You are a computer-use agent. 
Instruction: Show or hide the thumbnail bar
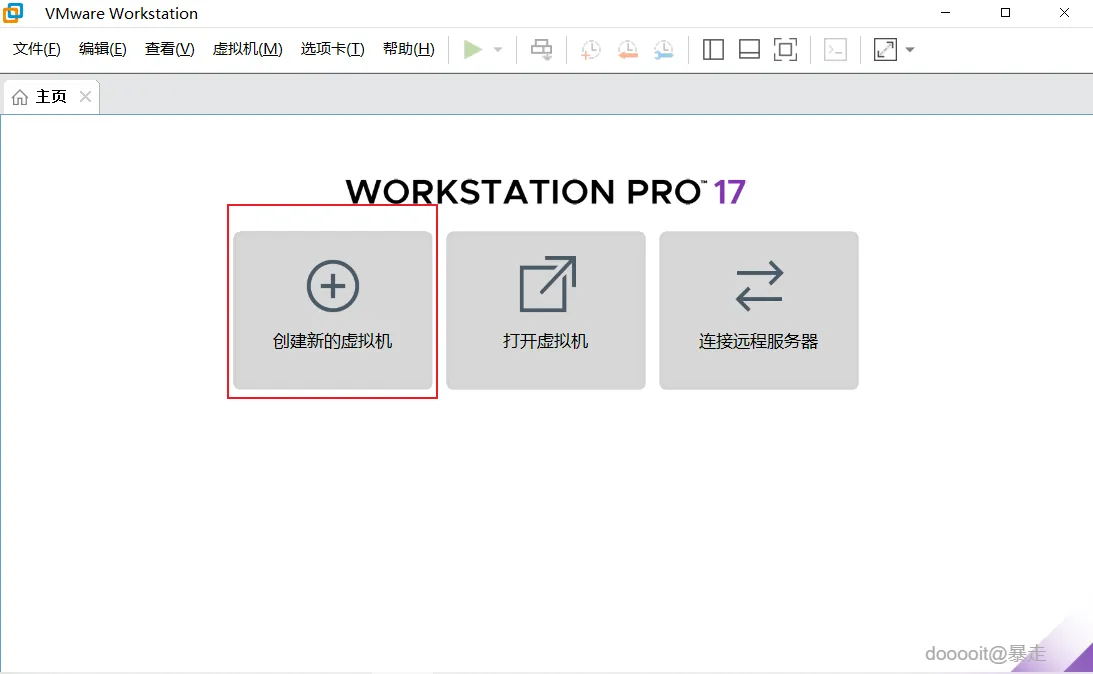(749, 49)
